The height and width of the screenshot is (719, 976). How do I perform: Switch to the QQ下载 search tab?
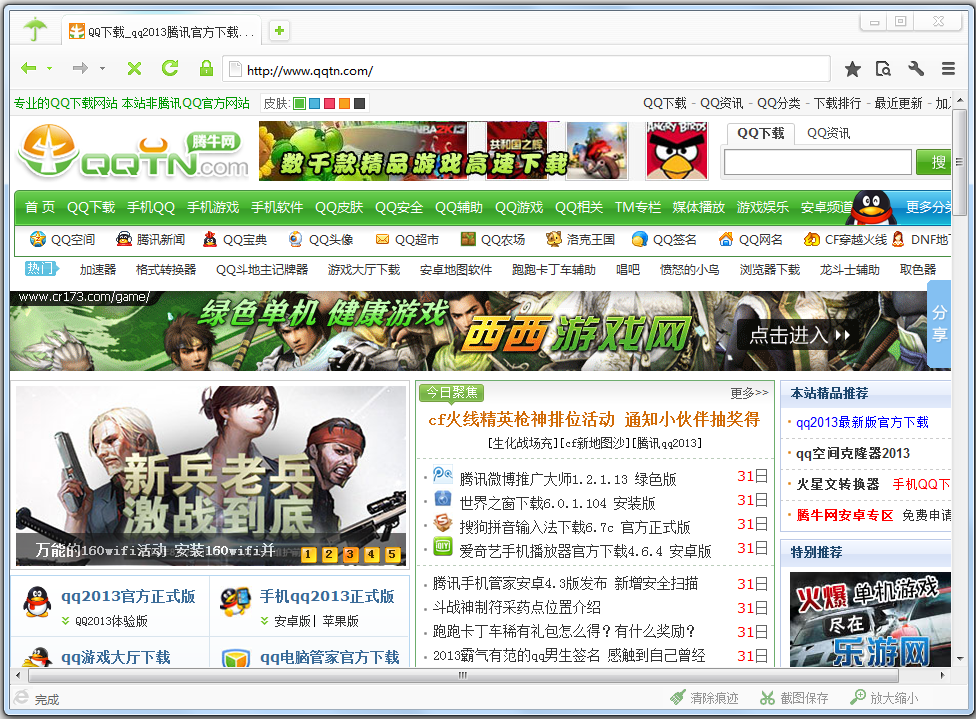tap(761, 133)
